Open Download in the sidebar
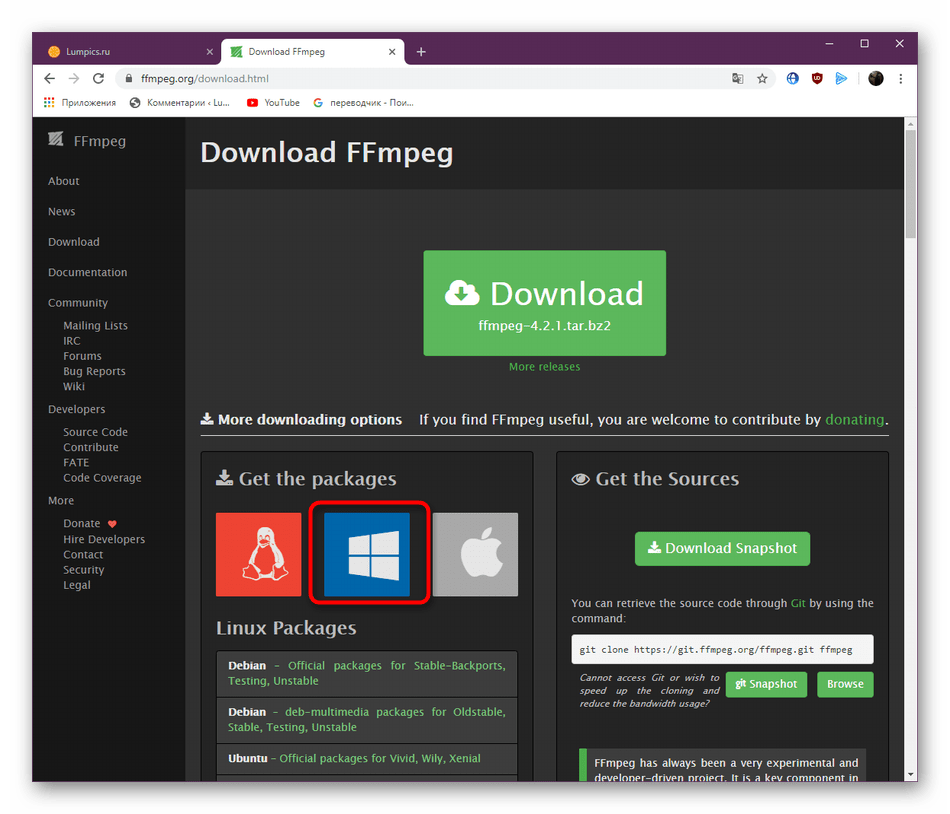 [74, 242]
